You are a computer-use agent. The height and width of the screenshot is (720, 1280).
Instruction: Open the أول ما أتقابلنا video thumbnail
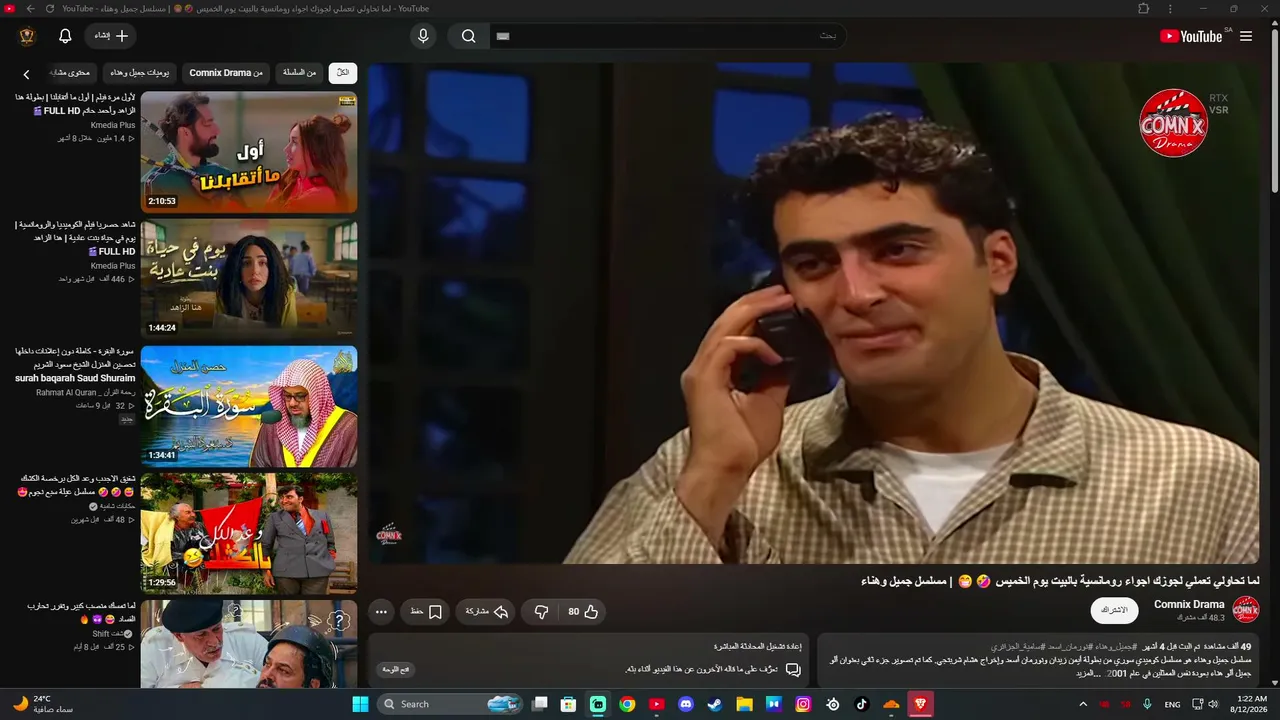tap(249, 152)
